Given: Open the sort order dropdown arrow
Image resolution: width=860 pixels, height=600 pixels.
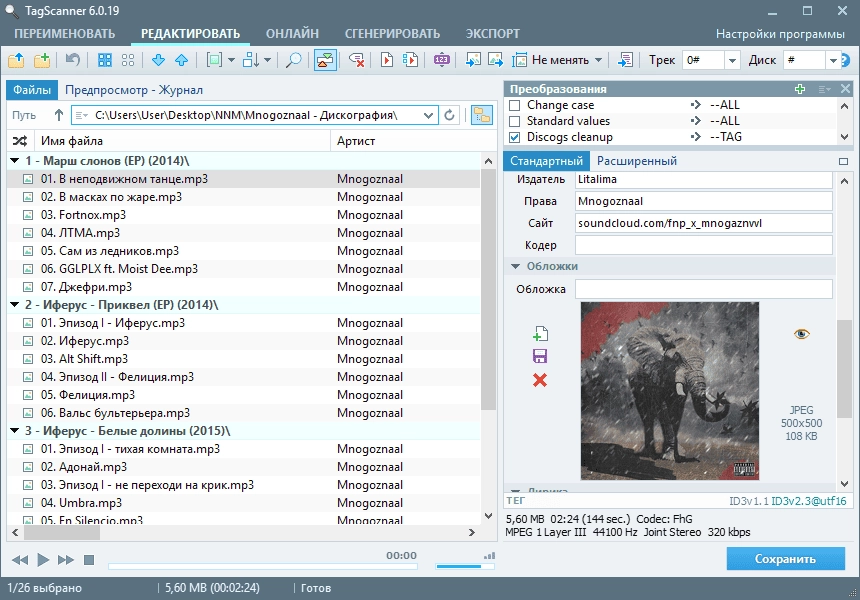Looking at the screenshot, I should tap(267, 60).
